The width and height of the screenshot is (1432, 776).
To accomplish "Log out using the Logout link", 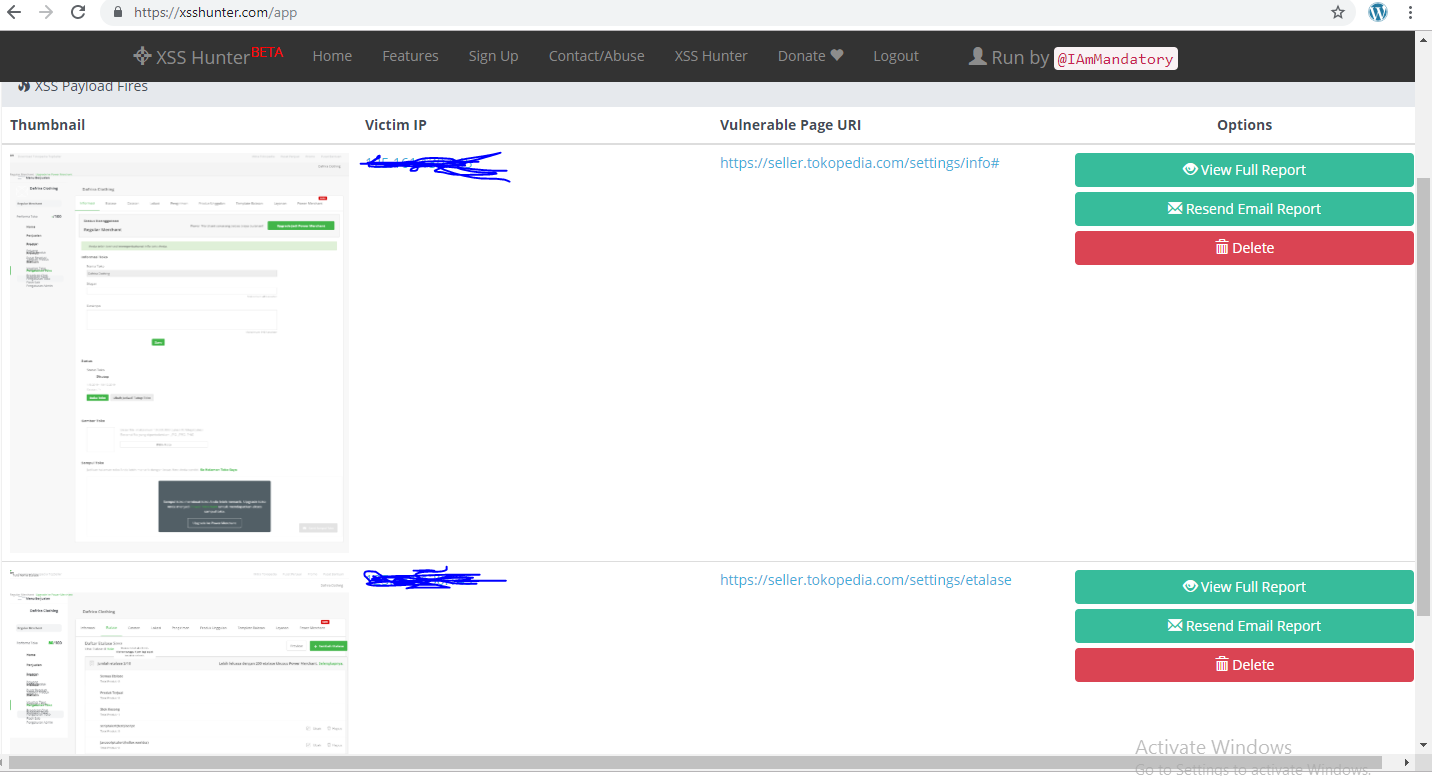I will click(895, 56).
